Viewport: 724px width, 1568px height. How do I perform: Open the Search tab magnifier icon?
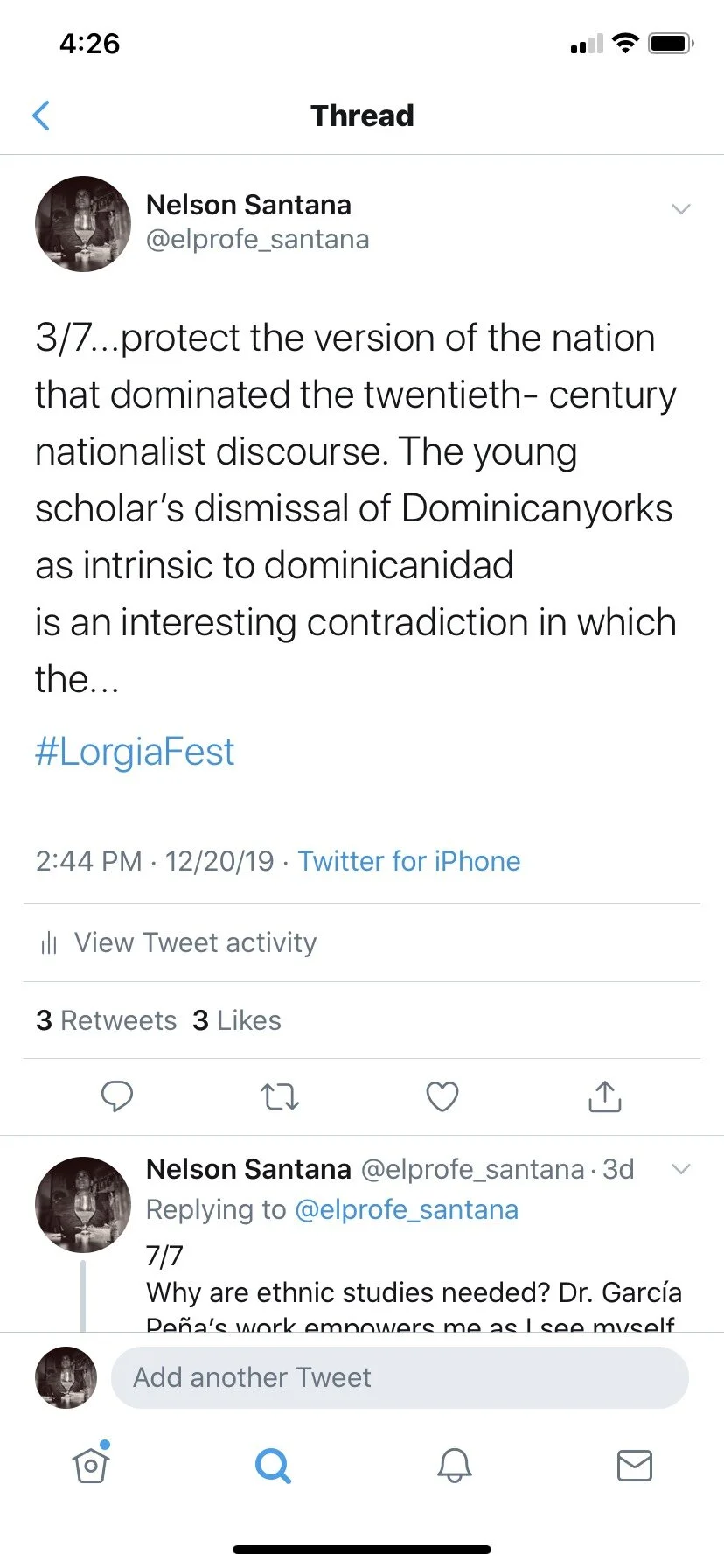click(273, 1465)
